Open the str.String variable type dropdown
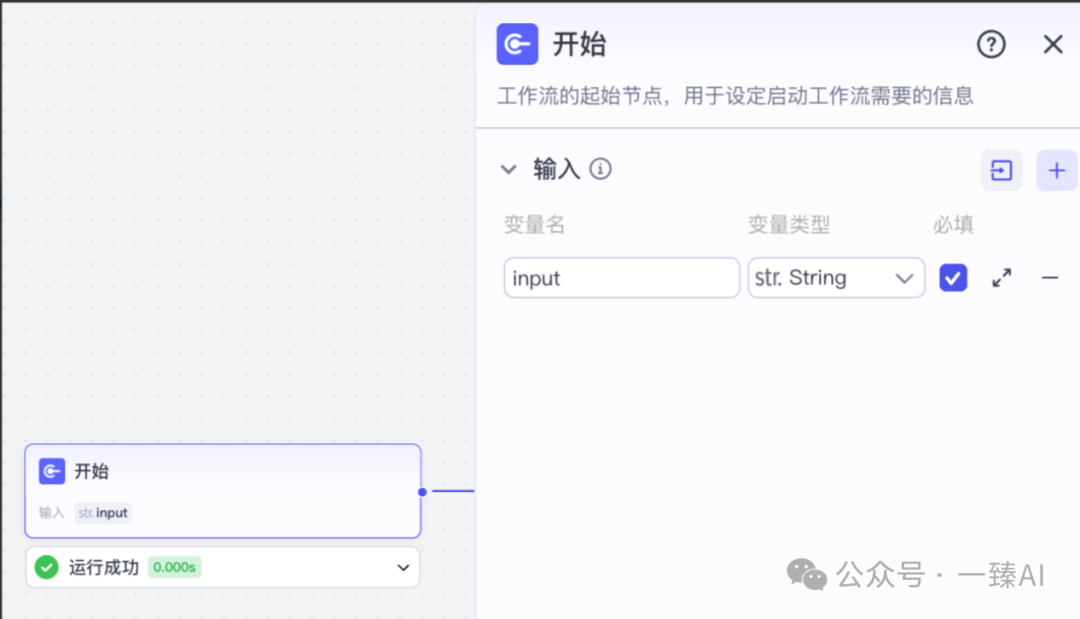The image size is (1080, 619). [x=836, y=278]
